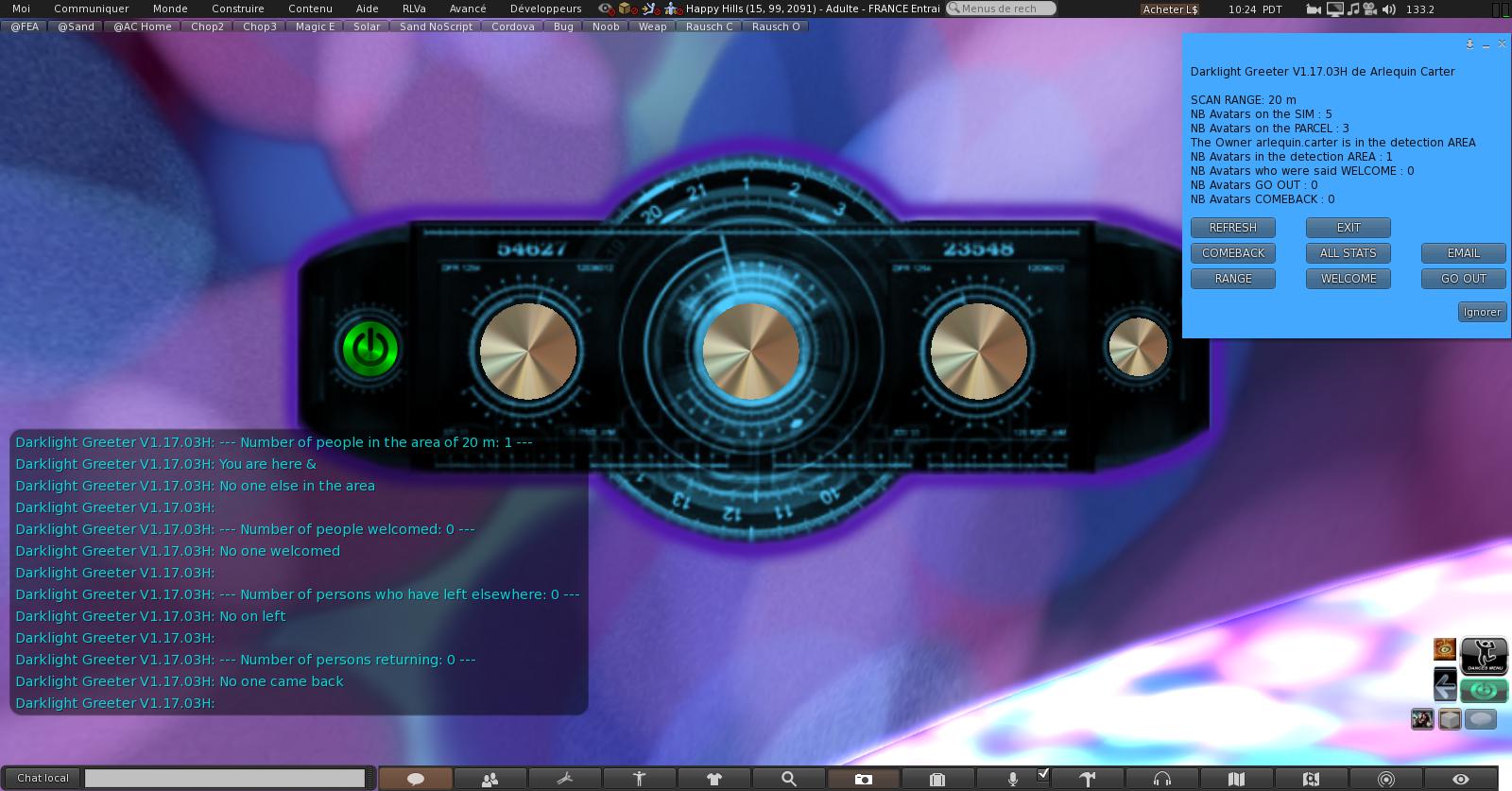Open the build hammer tool

tap(1087, 779)
